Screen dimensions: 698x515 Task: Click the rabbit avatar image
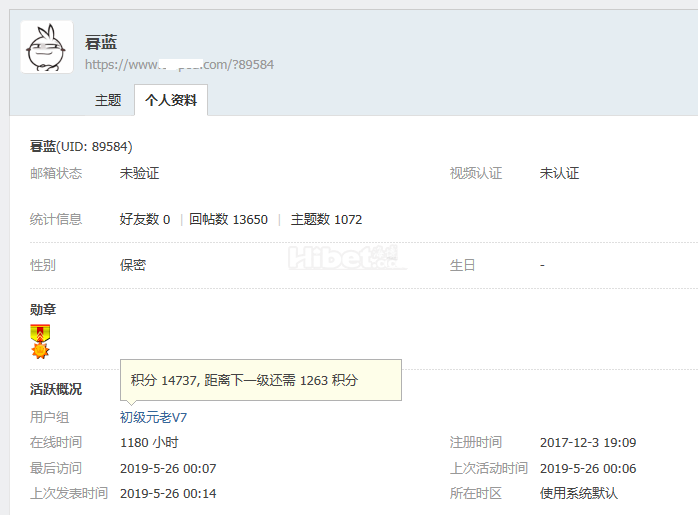[x=47, y=47]
